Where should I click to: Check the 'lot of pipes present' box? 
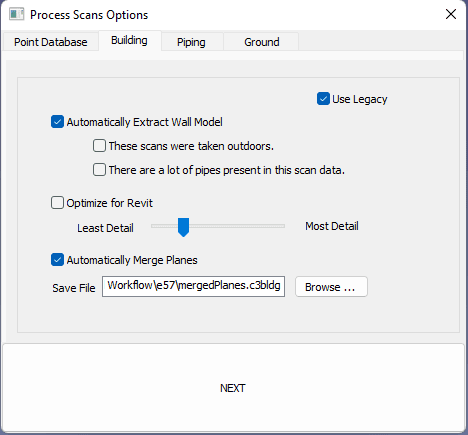99,170
